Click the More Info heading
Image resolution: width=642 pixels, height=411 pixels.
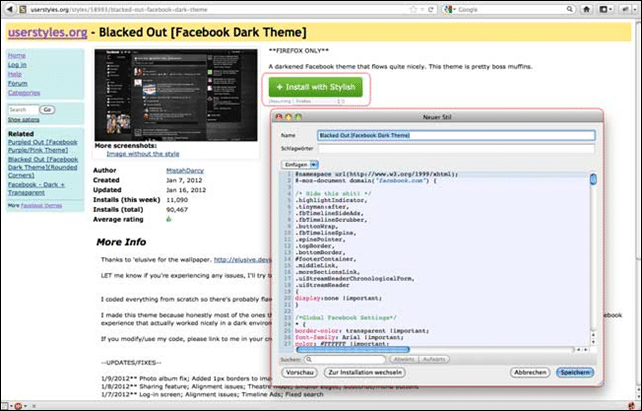coord(121,242)
